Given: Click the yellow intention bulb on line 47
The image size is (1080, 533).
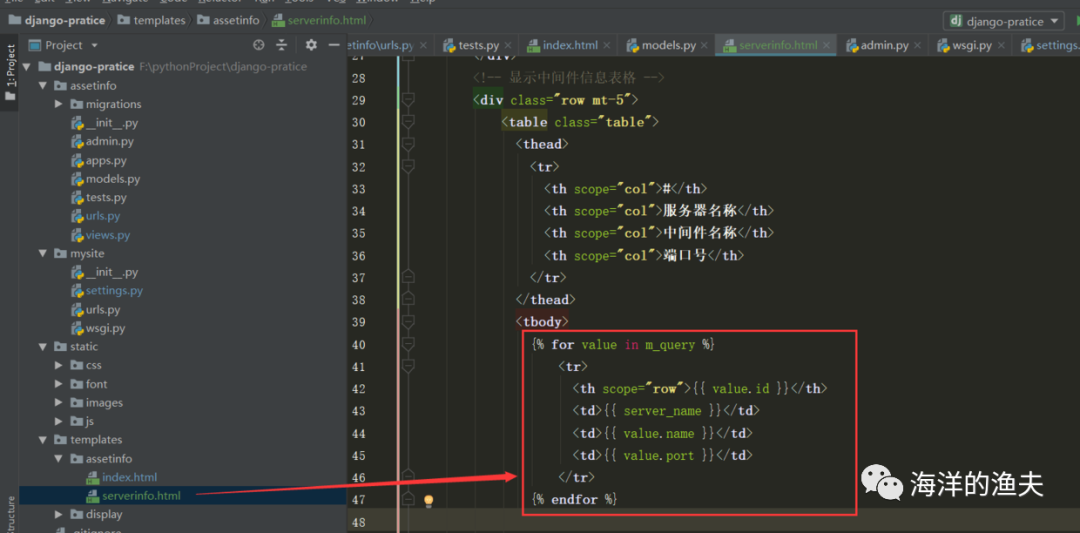Looking at the screenshot, I should [x=428, y=500].
